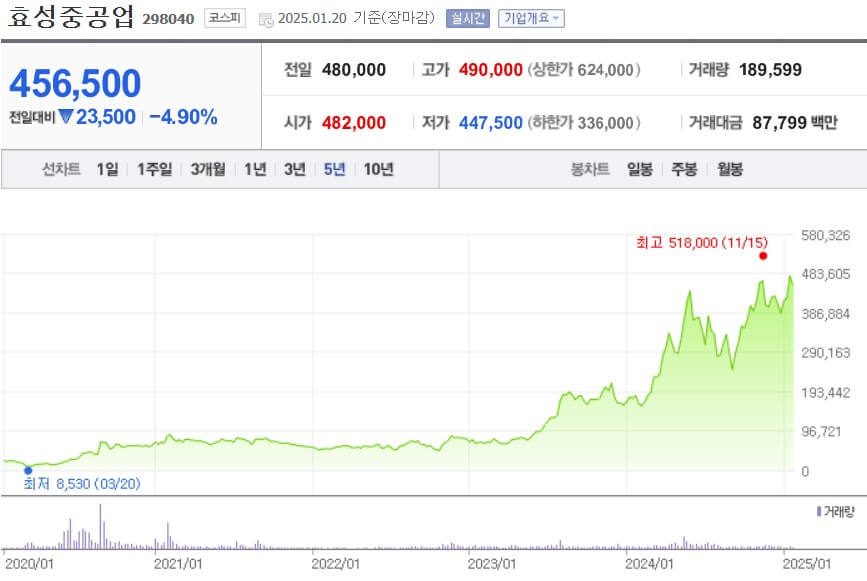Click the 2022/01 axis label
Viewport: 867px width, 581px height.
tap(336, 564)
